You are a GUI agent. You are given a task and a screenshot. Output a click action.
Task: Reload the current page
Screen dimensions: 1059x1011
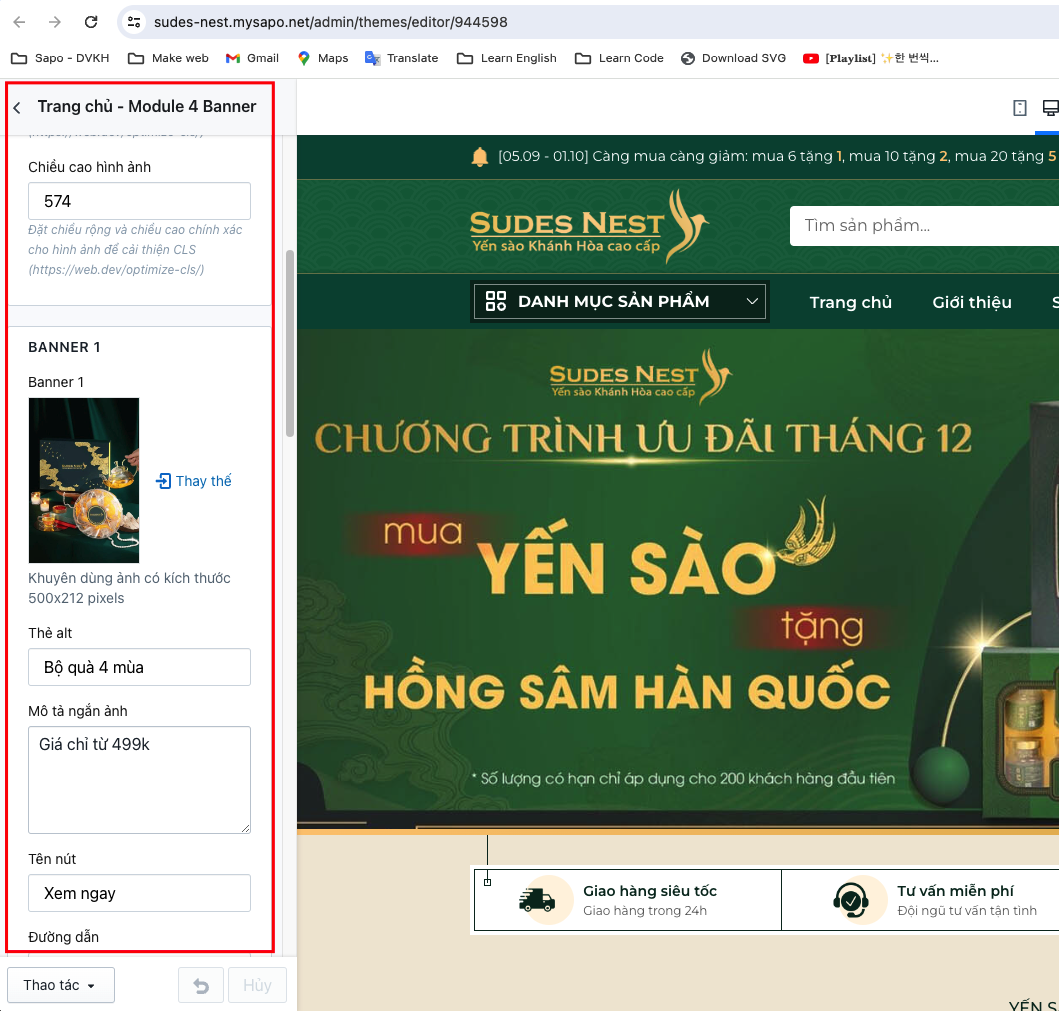click(91, 22)
